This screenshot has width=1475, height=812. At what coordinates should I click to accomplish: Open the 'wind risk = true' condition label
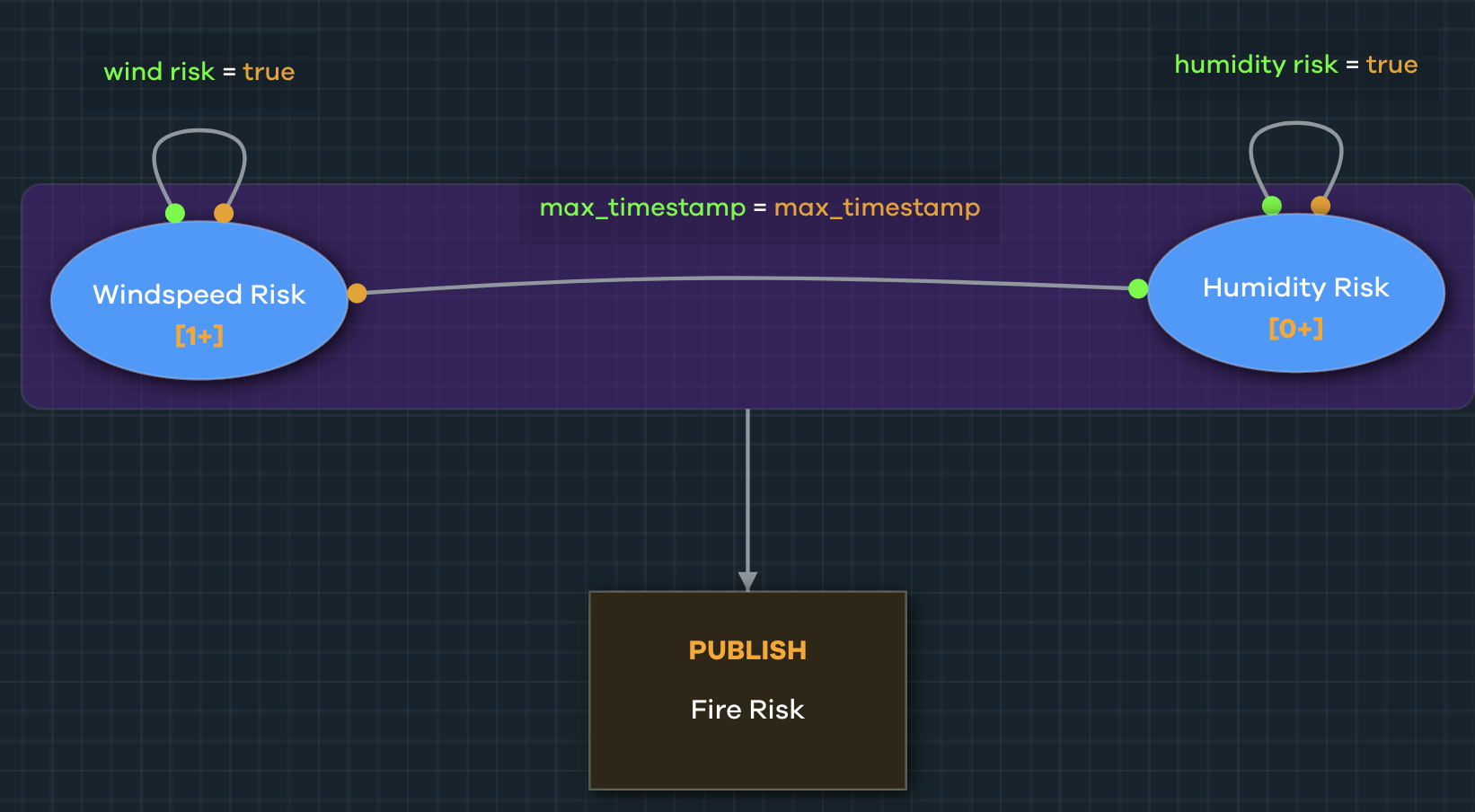coord(199,72)
